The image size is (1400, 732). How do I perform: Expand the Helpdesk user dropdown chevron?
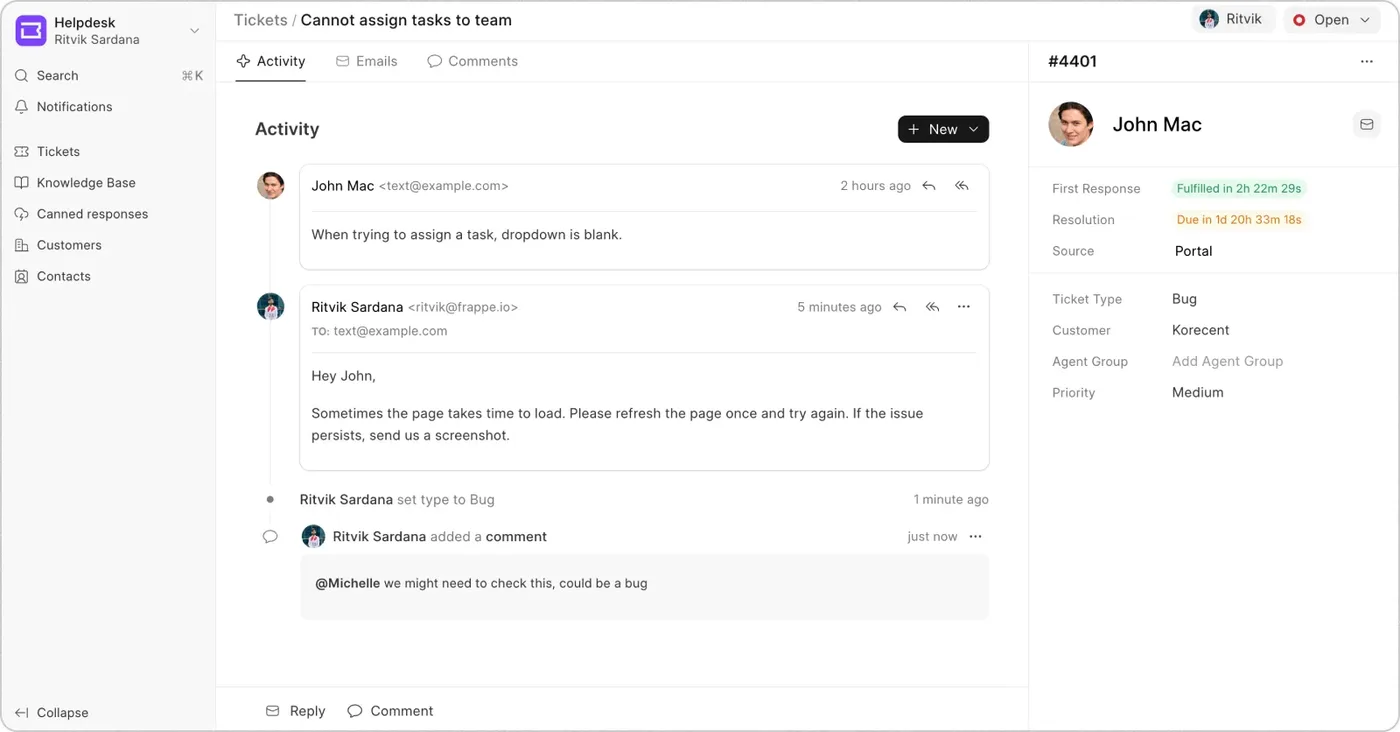click(x=195, y=31)
